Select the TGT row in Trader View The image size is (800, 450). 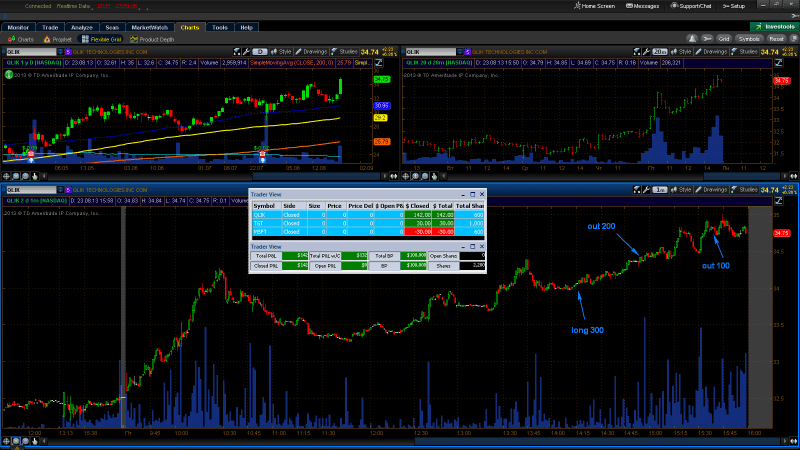(x=368, y=223)
